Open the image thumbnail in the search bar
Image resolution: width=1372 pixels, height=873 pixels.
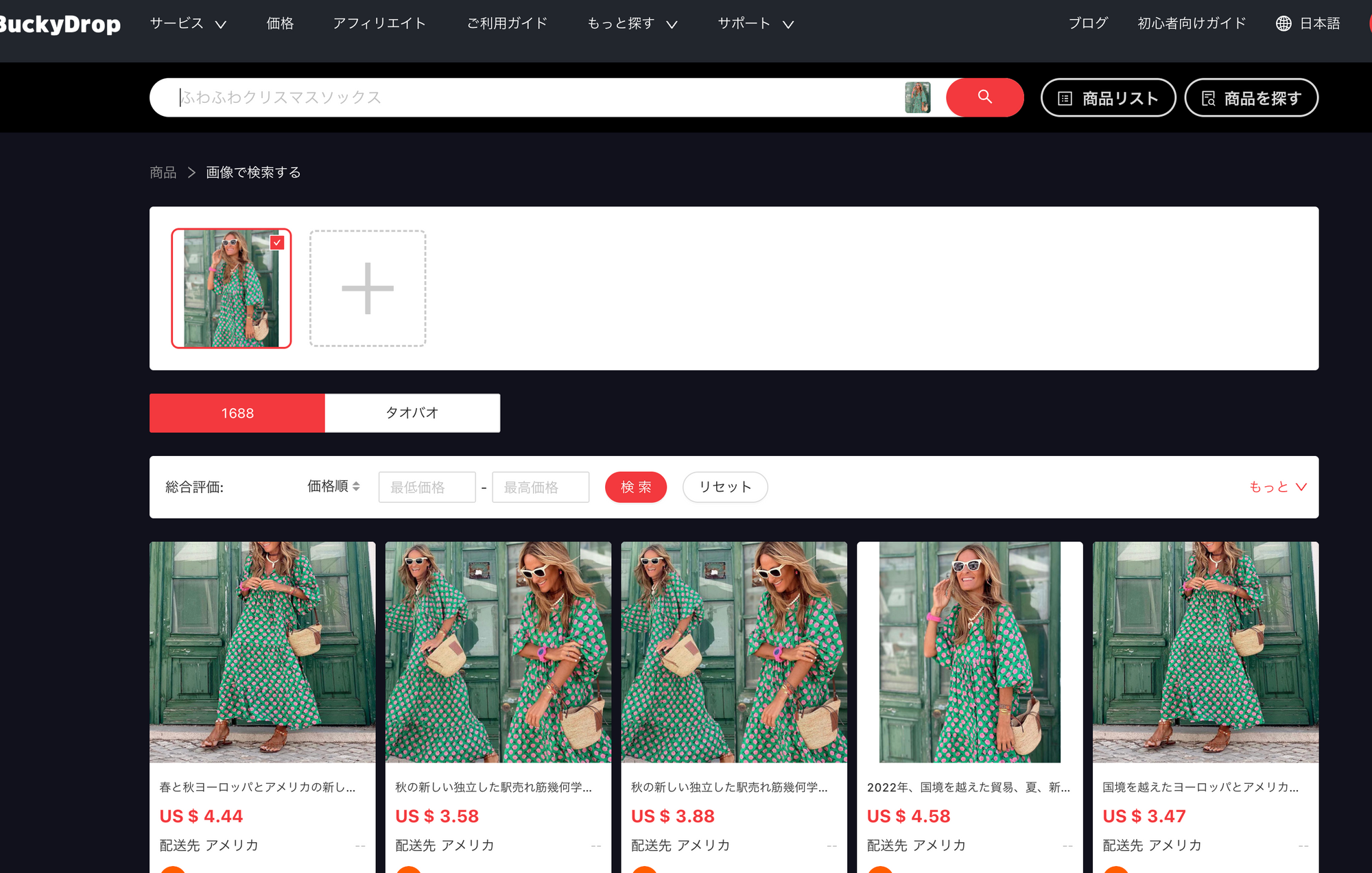point(918,97)
